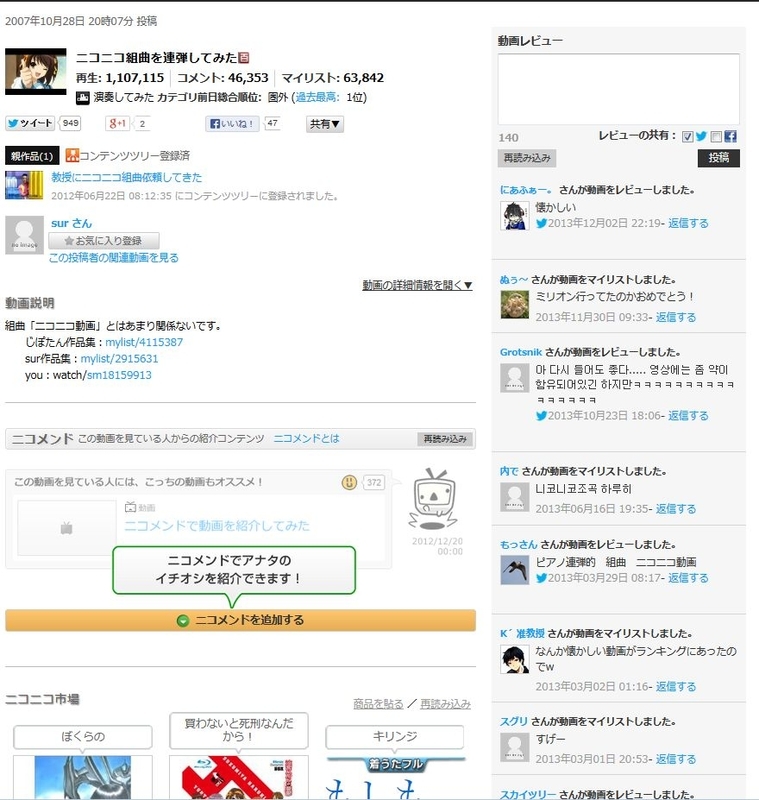Open the もっさん user profile link
This screenshot has width=759, height=800.
[x=518, y=545]
